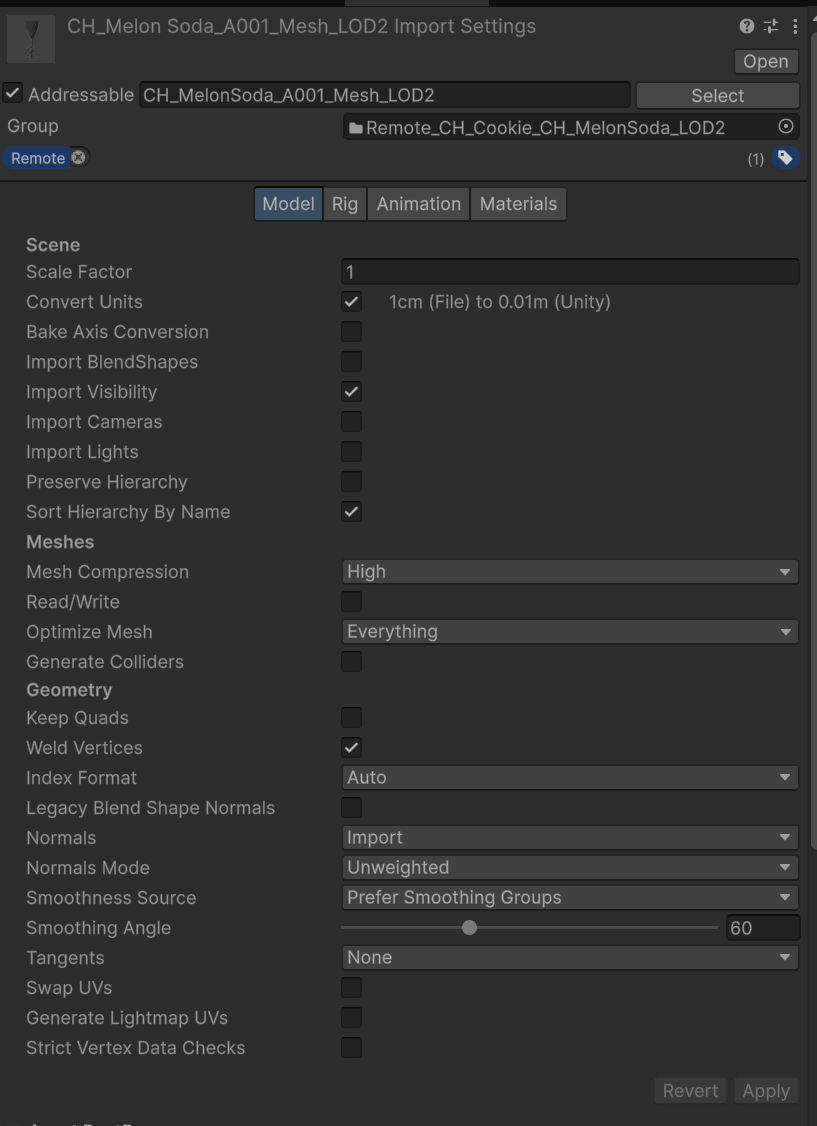
Task: Enable the Read/Write checkbox
Action: (x=351, y=602)
